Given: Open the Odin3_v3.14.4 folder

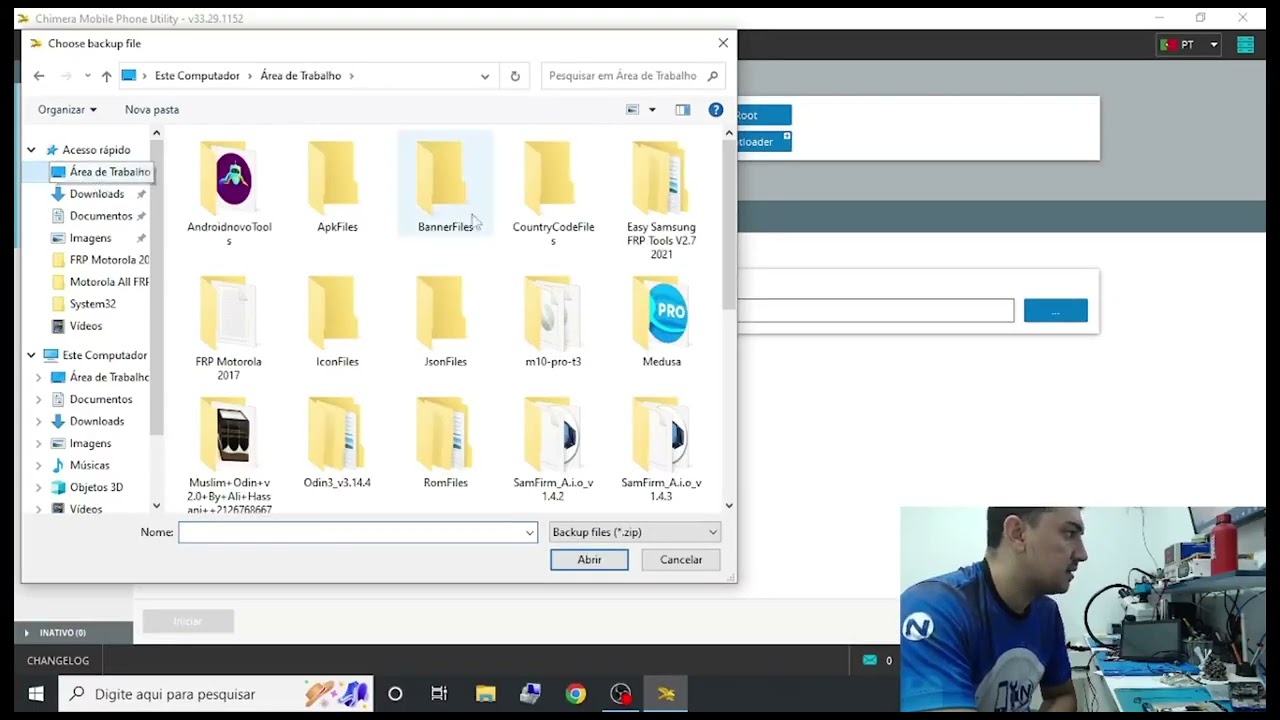Looking at the screenshot, I should [x=337, y=442].
